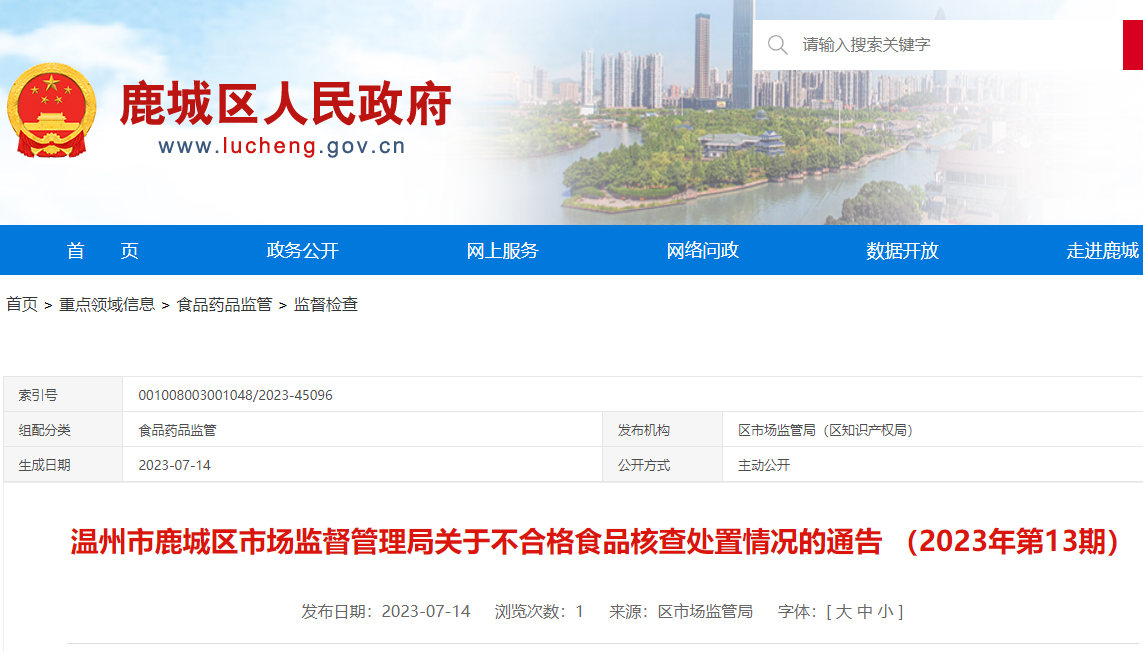Open the 首页 navigation menu item
This screenshot has height=652, width=1143.
pos(102,251)
